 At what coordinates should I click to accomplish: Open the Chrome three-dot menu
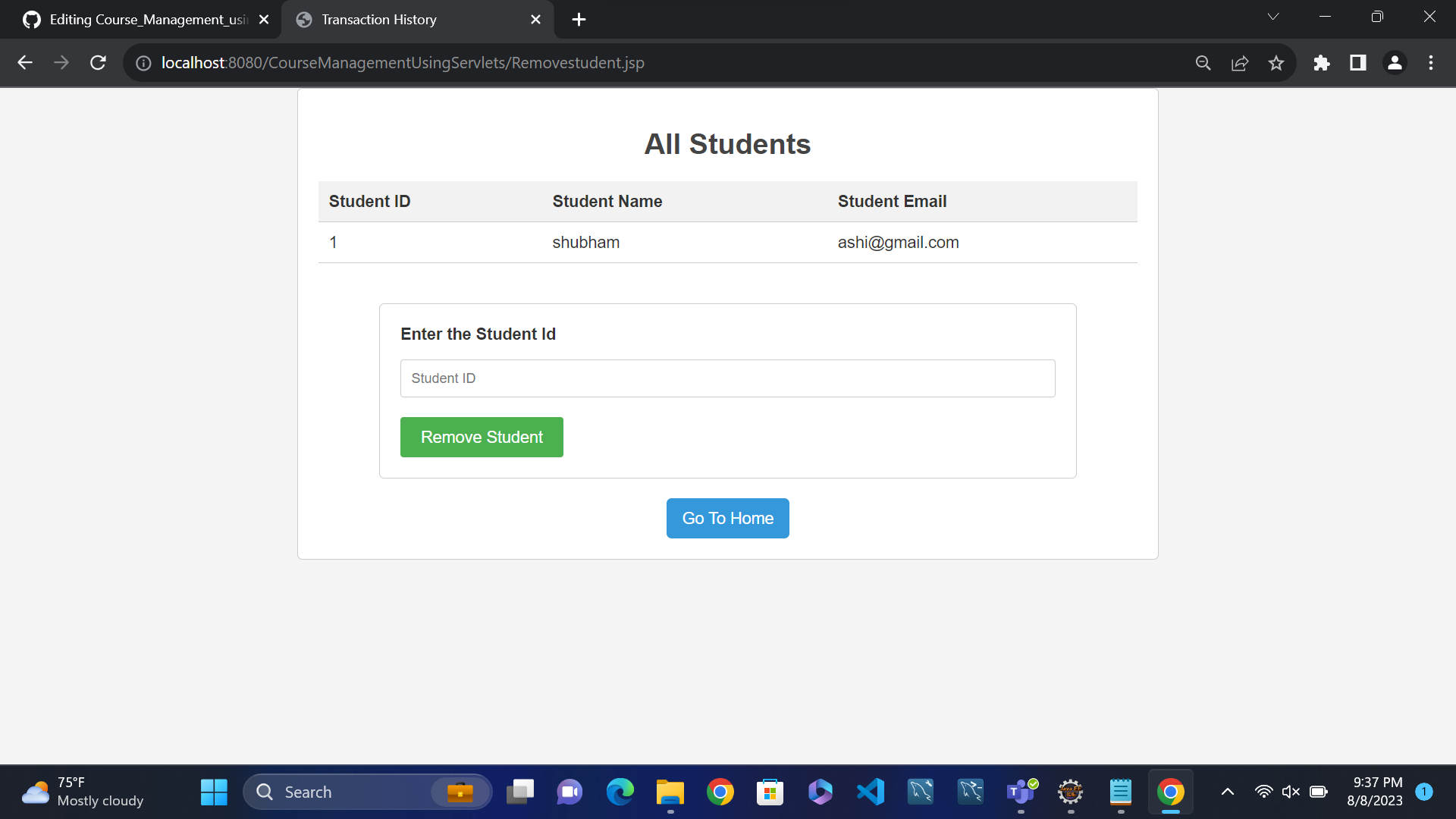(x=1431, y=63)
